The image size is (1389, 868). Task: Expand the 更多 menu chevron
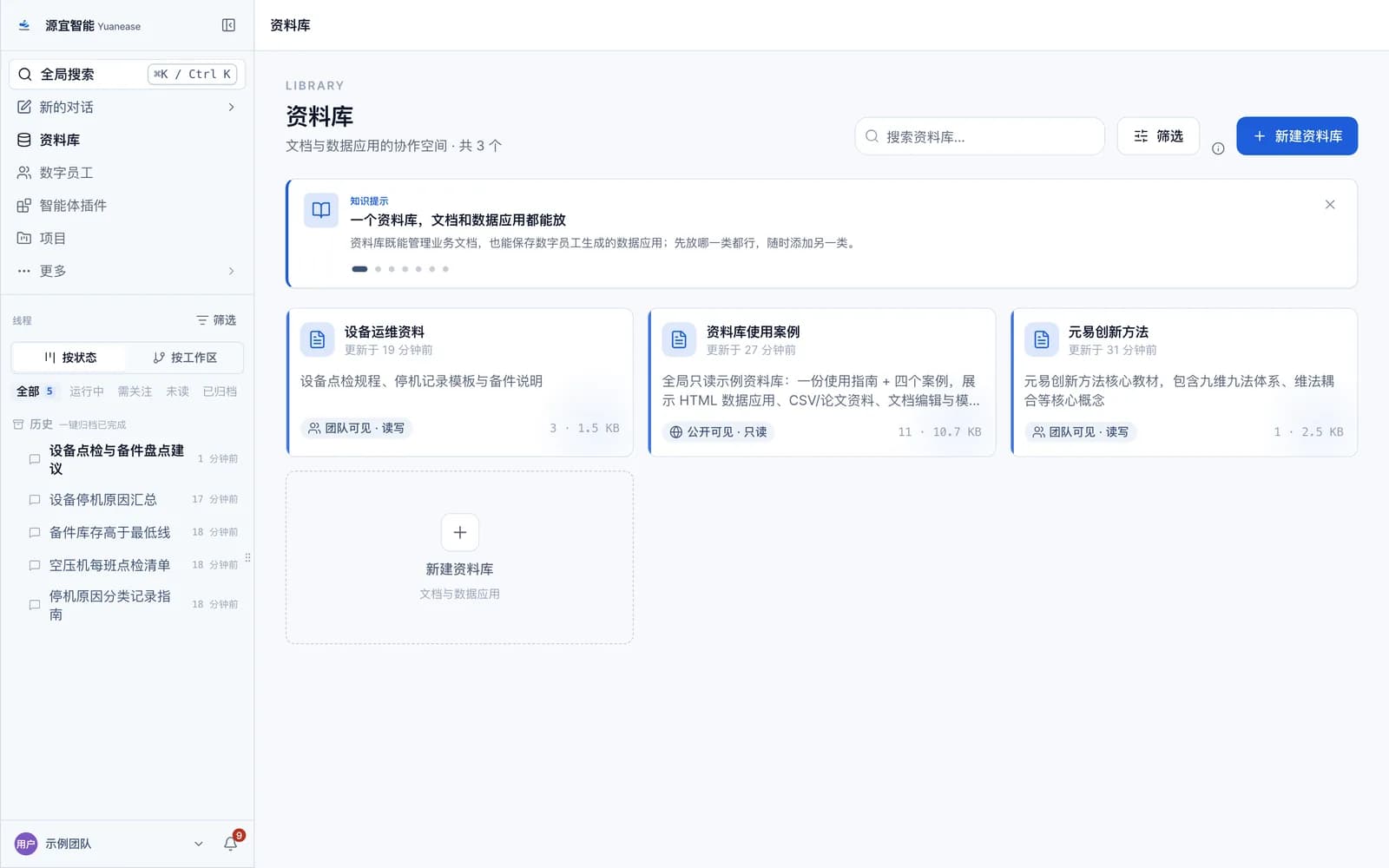coord(231,271)
